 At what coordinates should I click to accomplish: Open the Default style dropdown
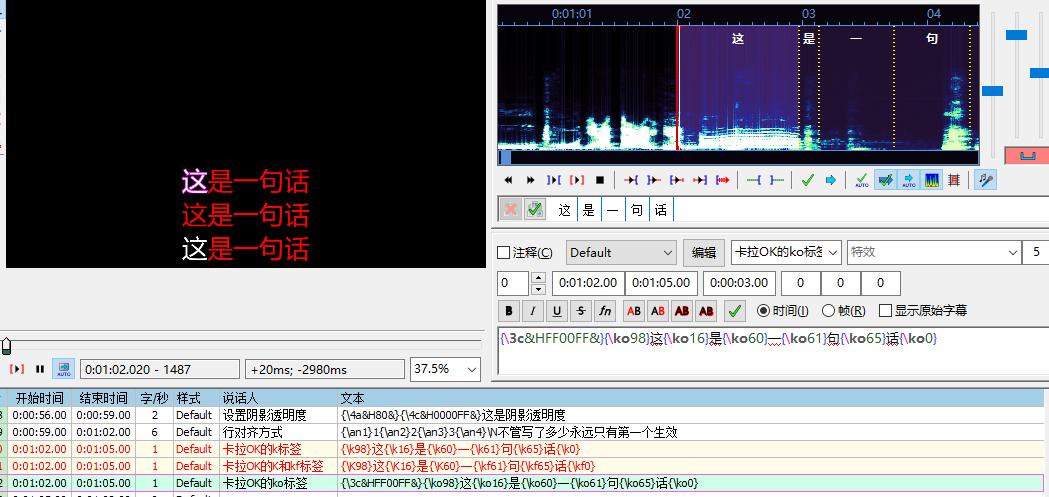coord(622,253)
